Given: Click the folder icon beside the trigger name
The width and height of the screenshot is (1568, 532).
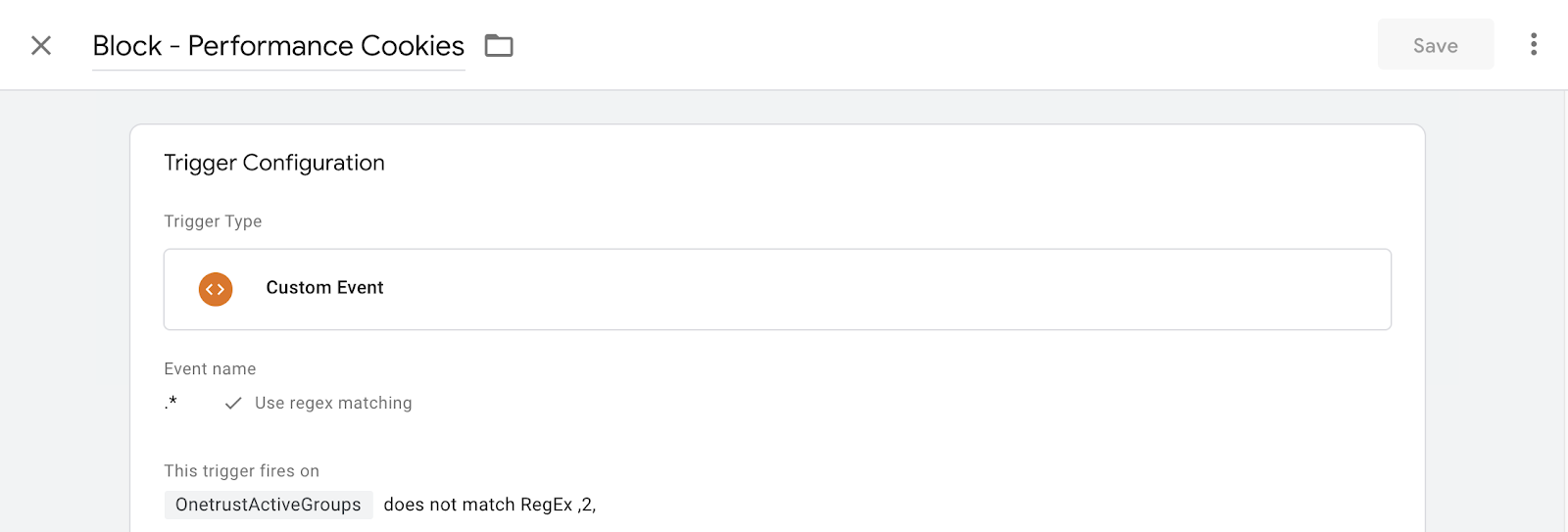Looking at the screenshot, I should pos(499,46).
